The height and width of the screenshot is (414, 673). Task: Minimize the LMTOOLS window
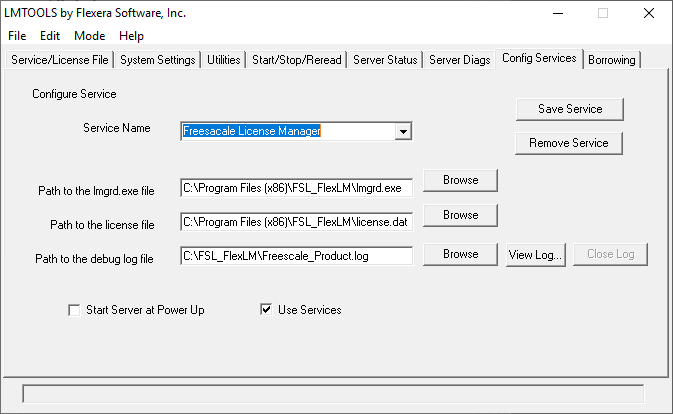558,13
